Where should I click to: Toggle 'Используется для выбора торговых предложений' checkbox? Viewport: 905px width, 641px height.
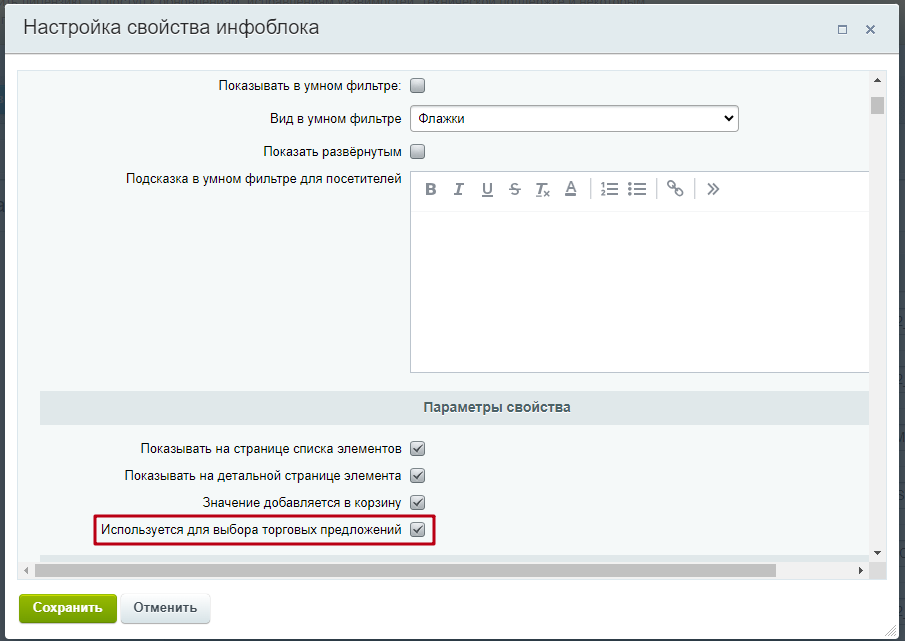point(417,529)
